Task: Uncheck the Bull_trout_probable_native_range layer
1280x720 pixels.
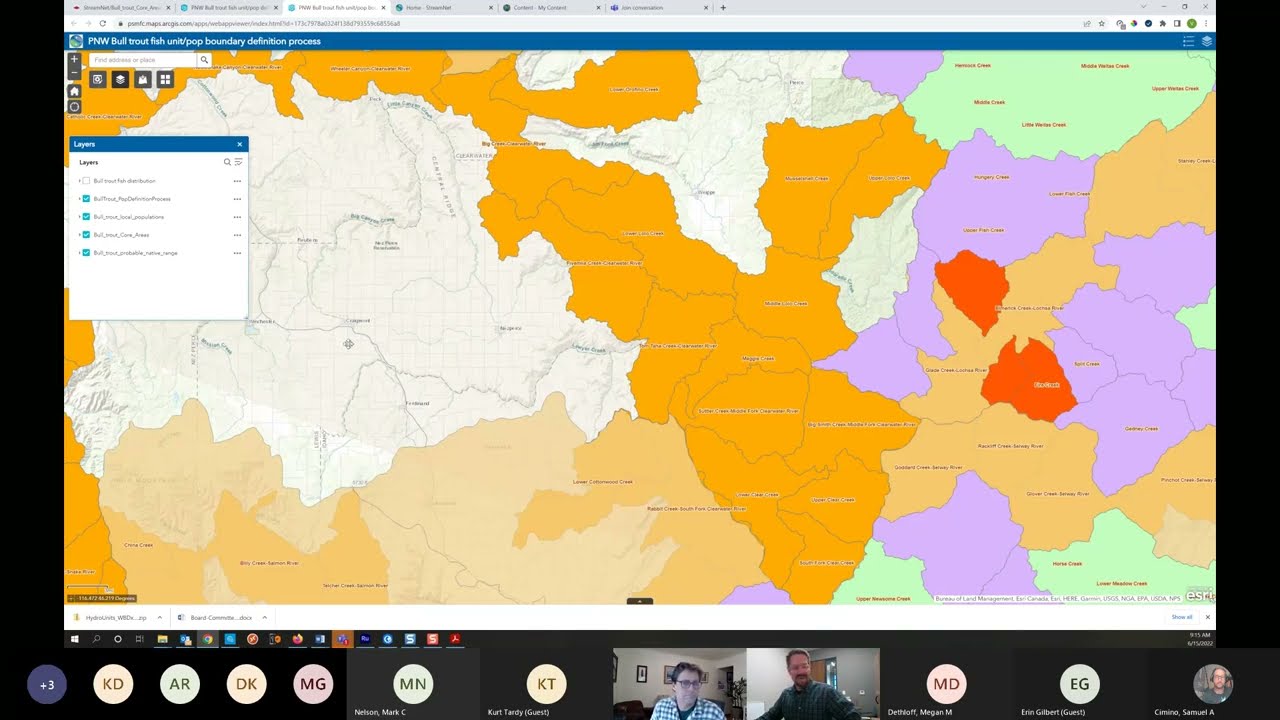Action: [x=87, y=253]
